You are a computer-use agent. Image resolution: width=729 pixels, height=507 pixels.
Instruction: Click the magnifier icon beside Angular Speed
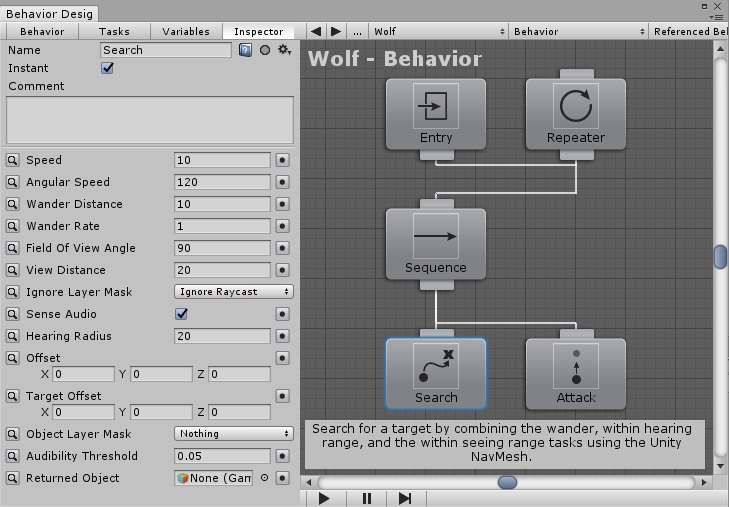pos(13,182)
